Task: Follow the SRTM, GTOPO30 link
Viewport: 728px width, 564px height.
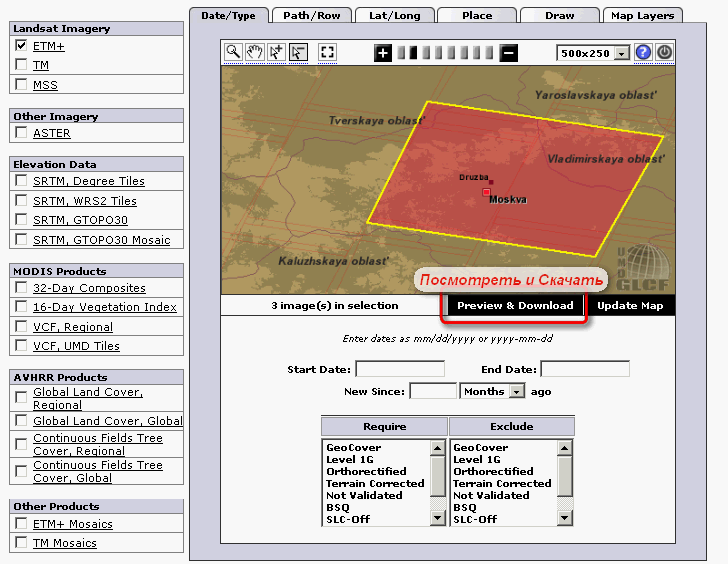Action: [80, 220]
